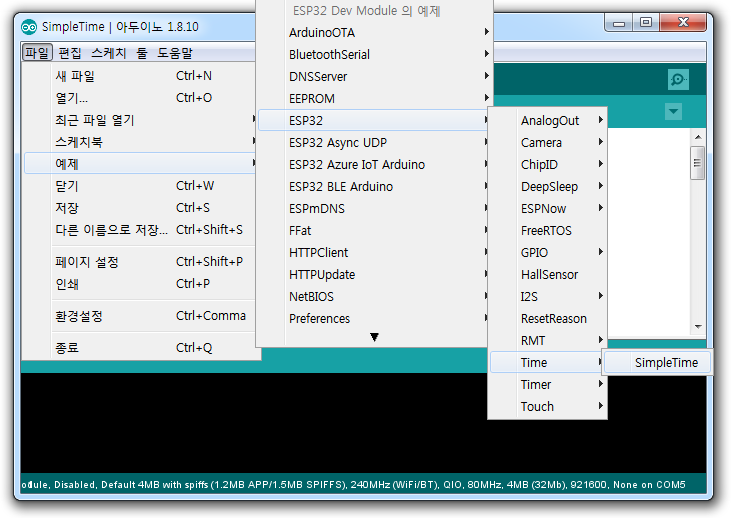The width and height of the screenshot is (734, 518).
Task: Open DeepSleep submenu
Action: [x=547, y=186]
